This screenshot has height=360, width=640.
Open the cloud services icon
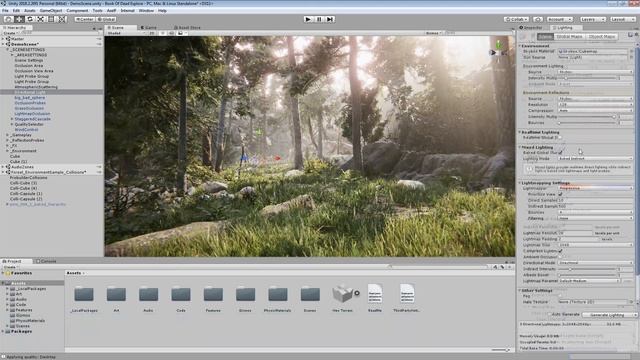(538, 19)
